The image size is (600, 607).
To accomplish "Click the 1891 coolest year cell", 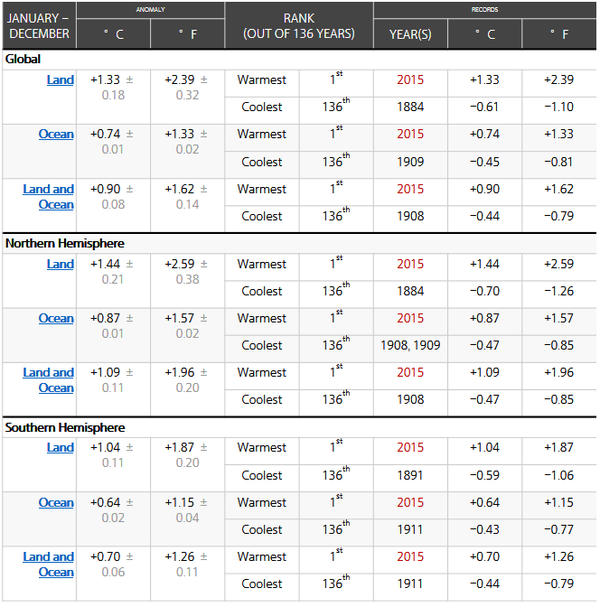I will [410, 475].
